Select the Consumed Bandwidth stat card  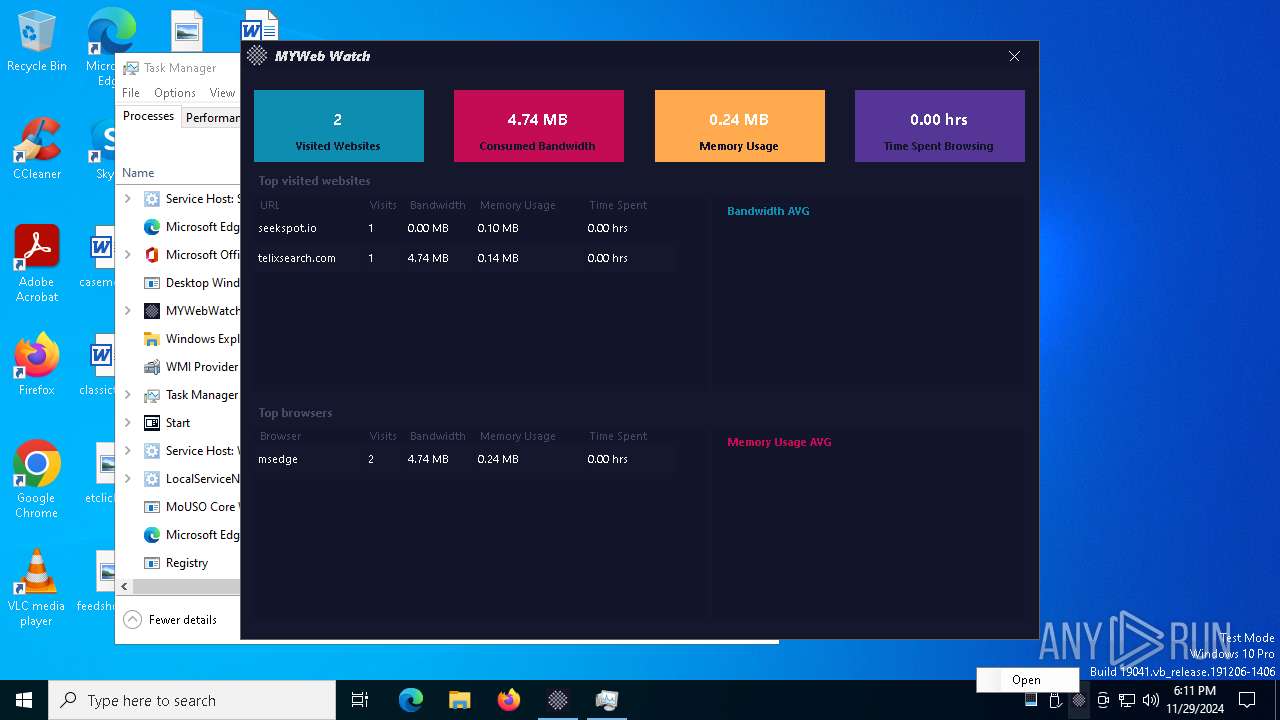pyautogui.click(x=539, y=126)
